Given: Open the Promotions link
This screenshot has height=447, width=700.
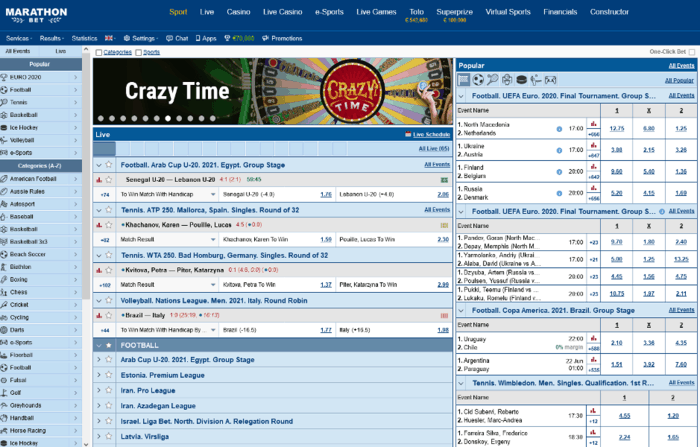Looking at the screenshot, I should [282, 38].
